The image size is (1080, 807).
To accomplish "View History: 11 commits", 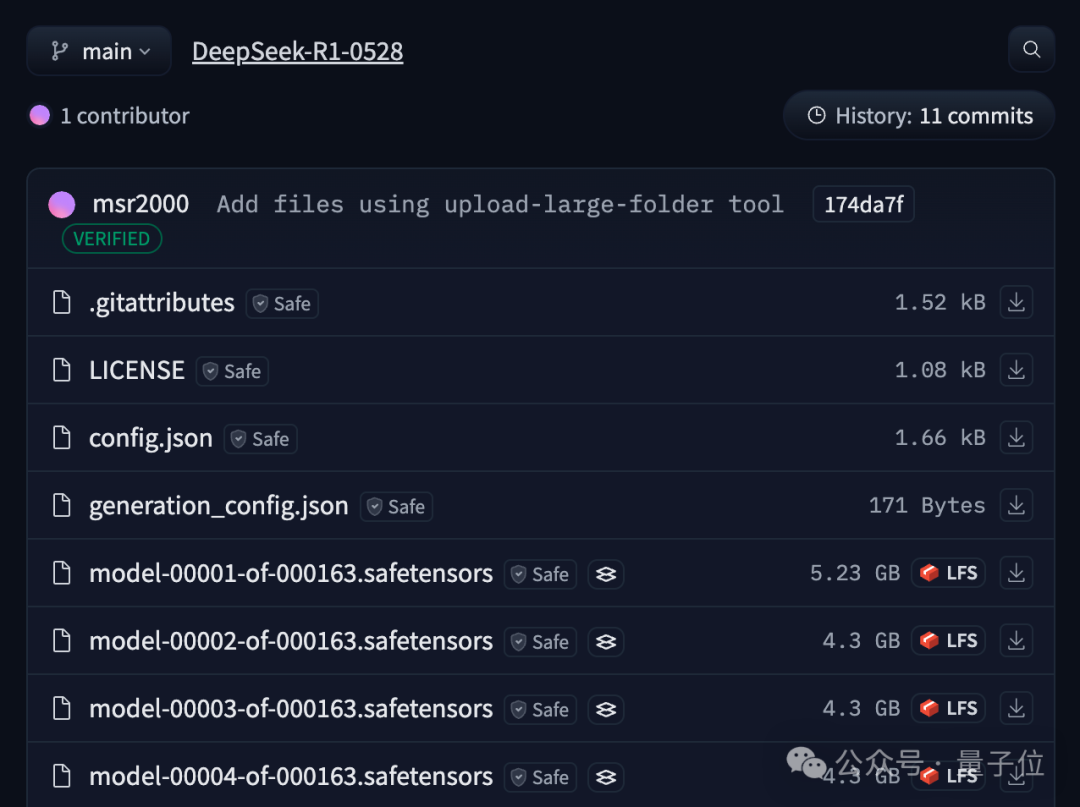I will click(x=920, y=116).
